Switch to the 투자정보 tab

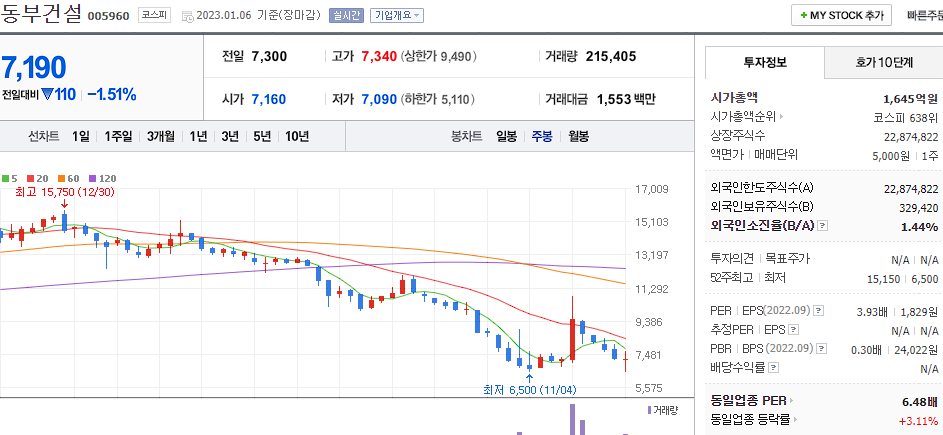pos(765,62)
